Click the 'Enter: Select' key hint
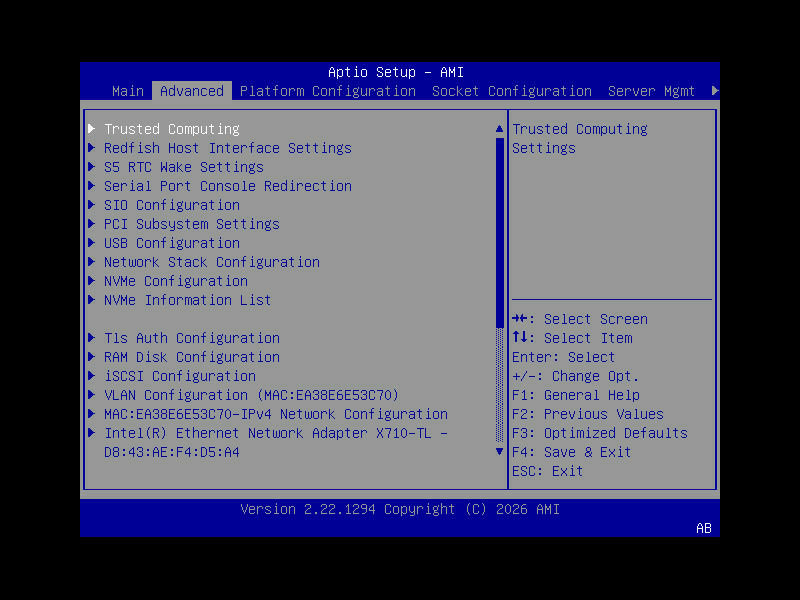The image size is (800, 600). coord(564,357)
